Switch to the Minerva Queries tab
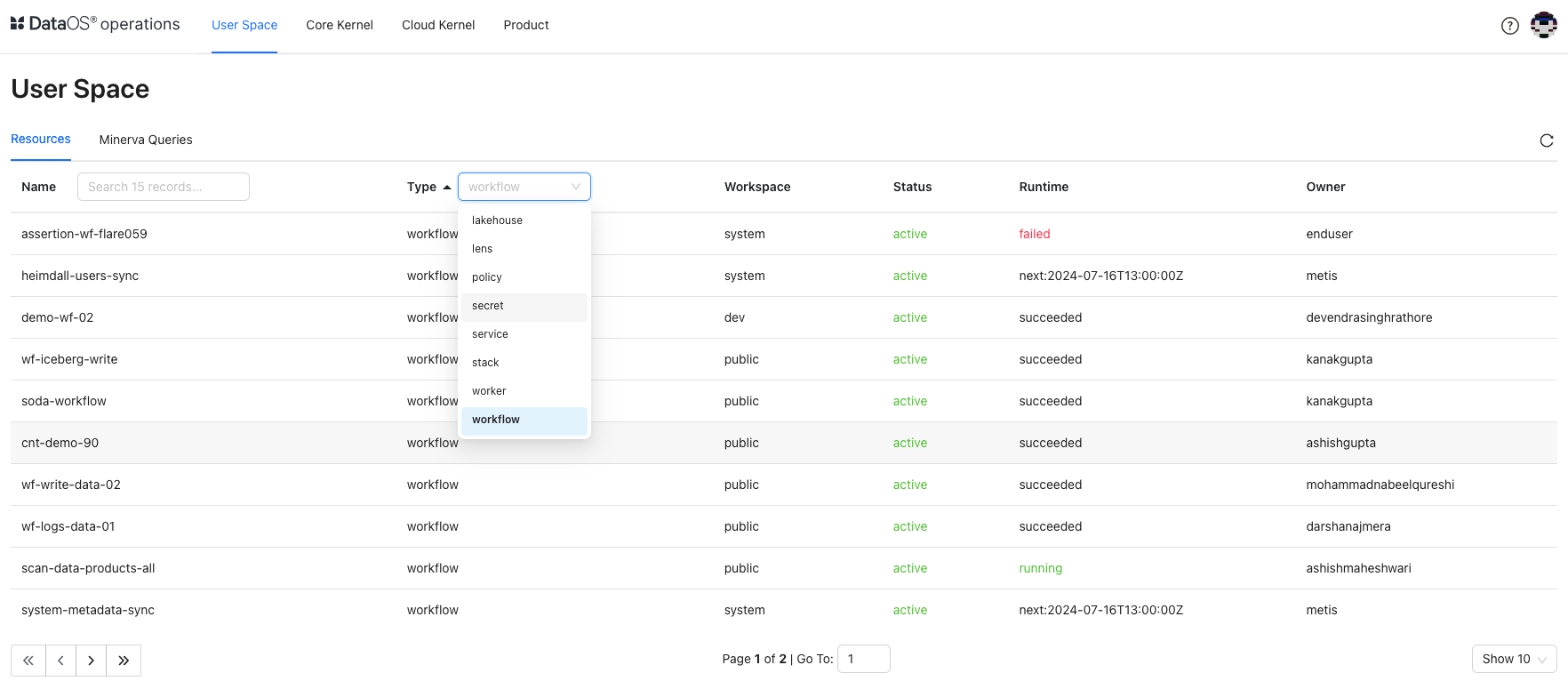 click(x=146, y=140)
